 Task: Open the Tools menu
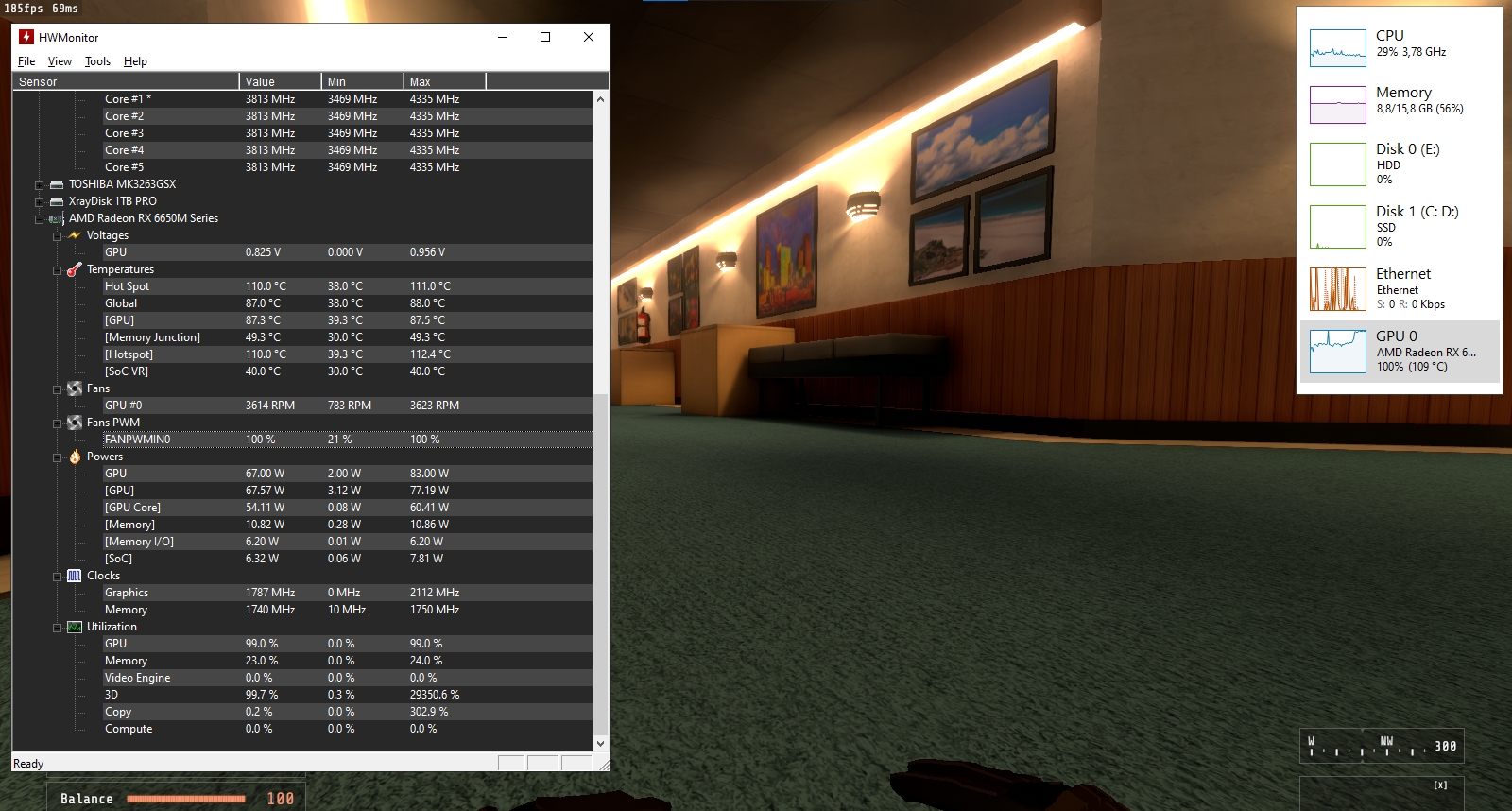pos(97,61)
